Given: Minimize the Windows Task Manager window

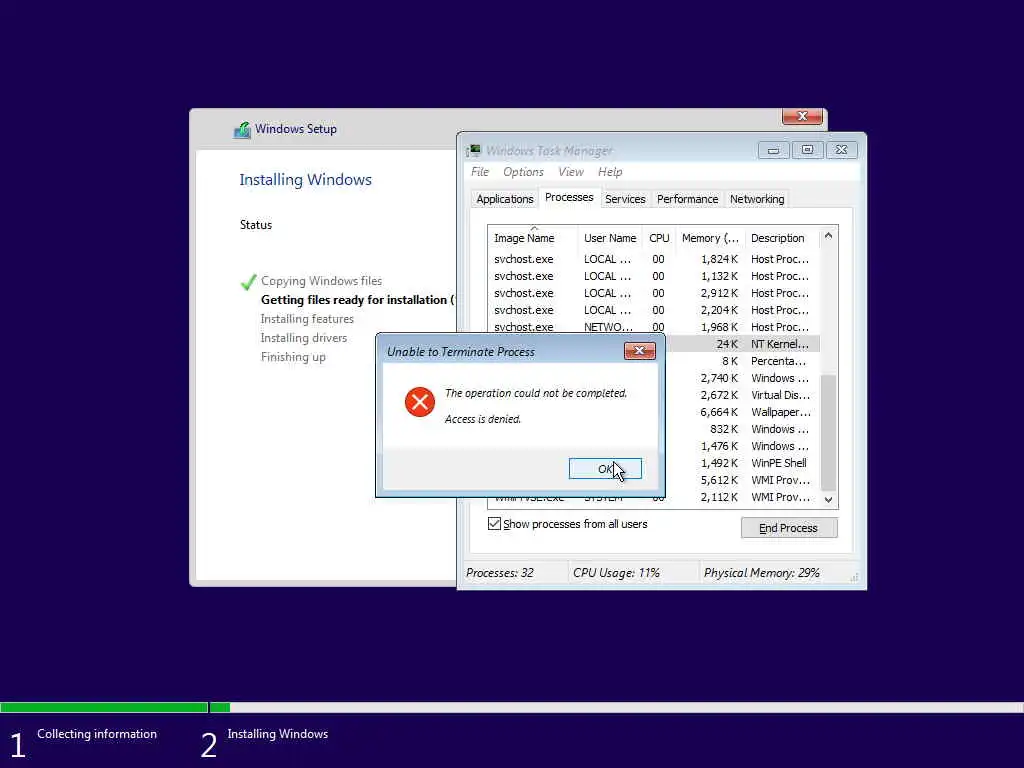Looking at the screenshot, I should coord(773,150).
